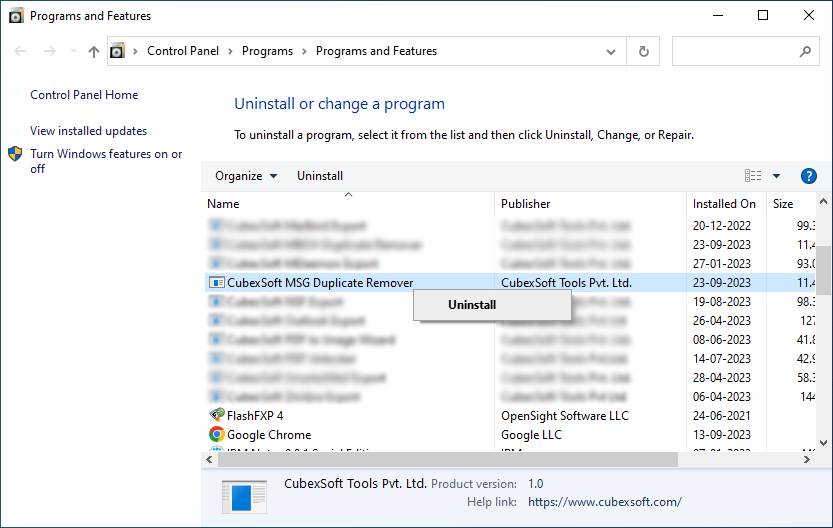Refresh the Programs and Features view
The height and width of the screenshot is (528, 833).
[x=643, y=51]
